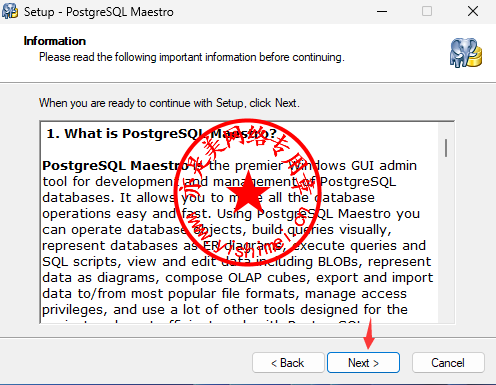Click the PostgreSQL elephant logo in header

point(466,53)
